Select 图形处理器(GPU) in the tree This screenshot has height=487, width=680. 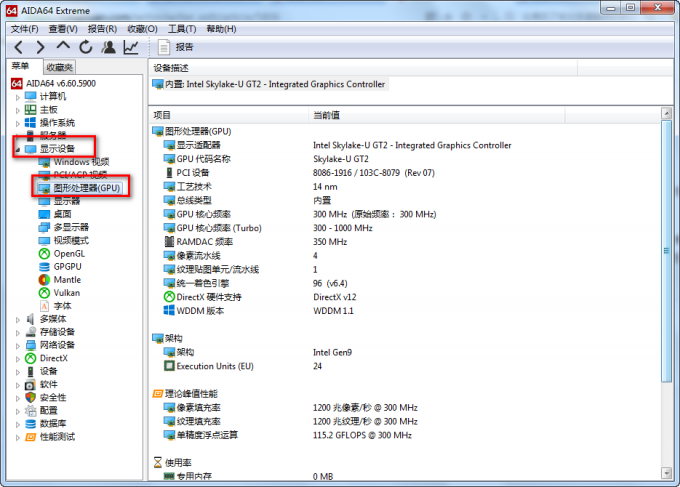point(86,188)
